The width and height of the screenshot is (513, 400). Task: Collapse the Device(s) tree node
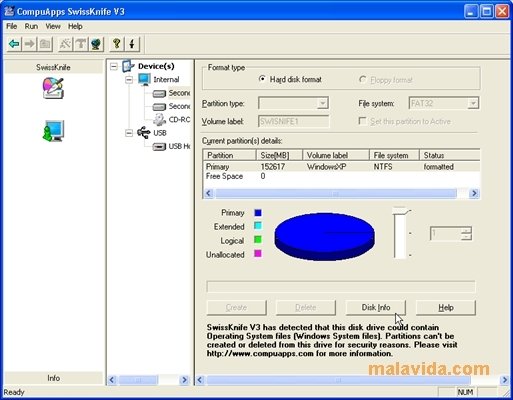114,67
